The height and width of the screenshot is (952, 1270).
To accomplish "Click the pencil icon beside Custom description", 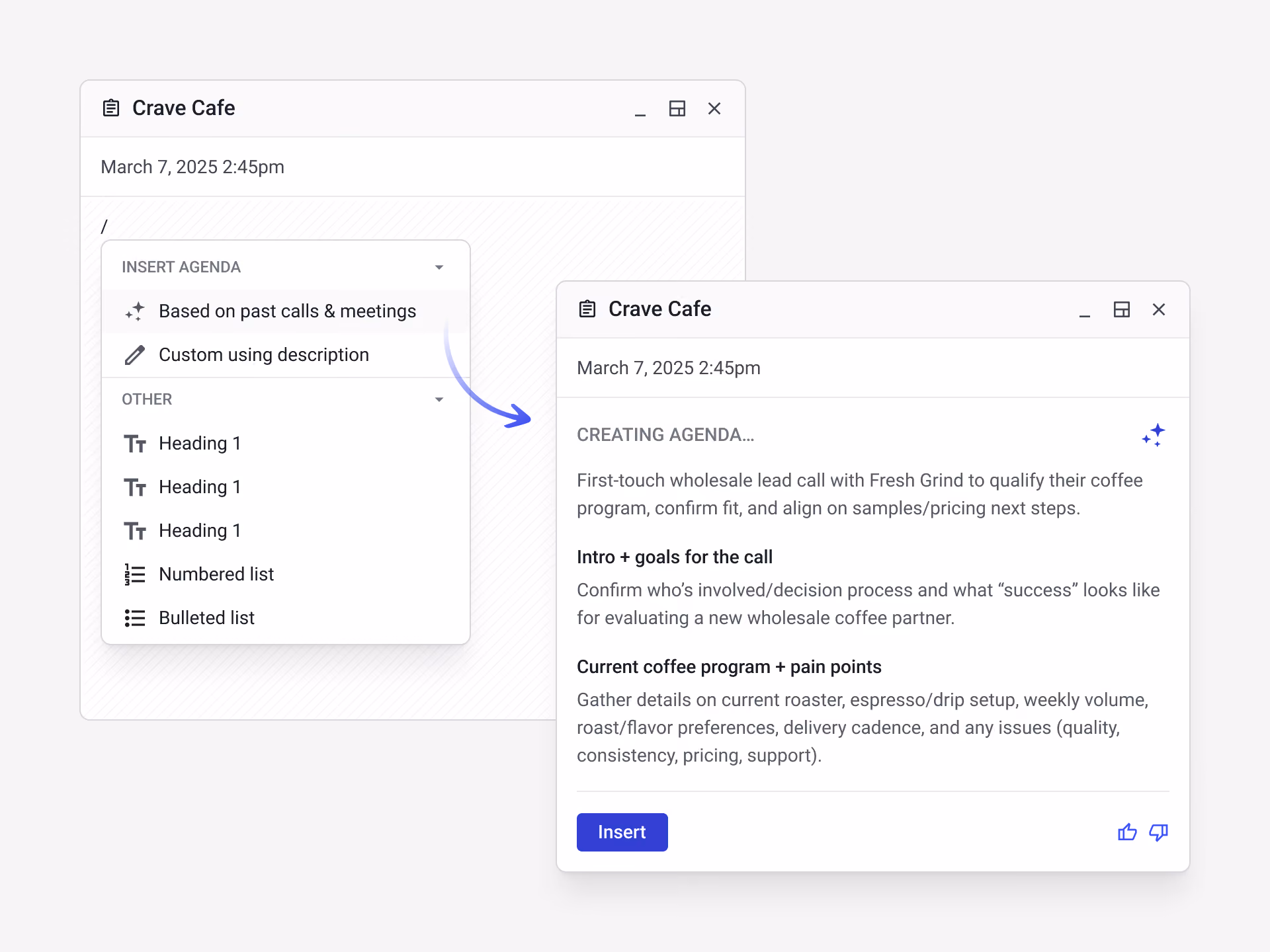I will (x=135, y=355).
